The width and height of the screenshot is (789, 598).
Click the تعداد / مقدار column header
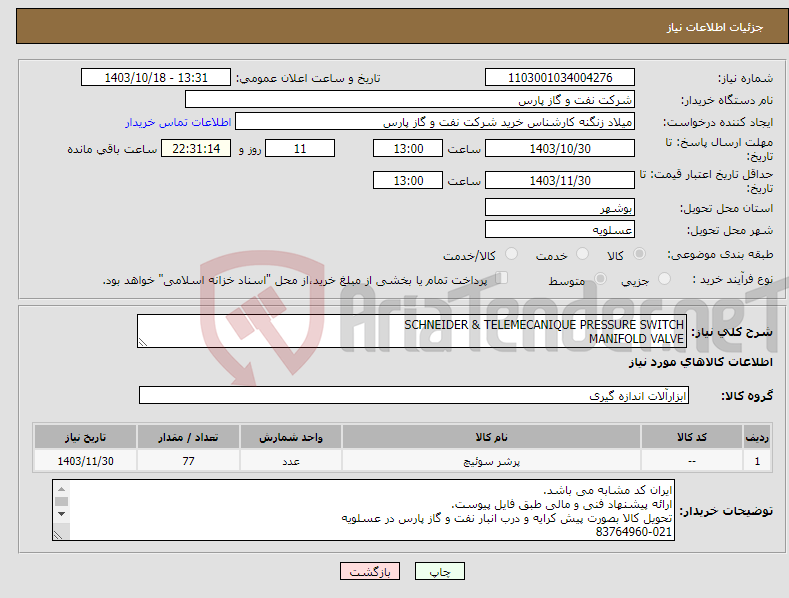click(x=188, y=437)
